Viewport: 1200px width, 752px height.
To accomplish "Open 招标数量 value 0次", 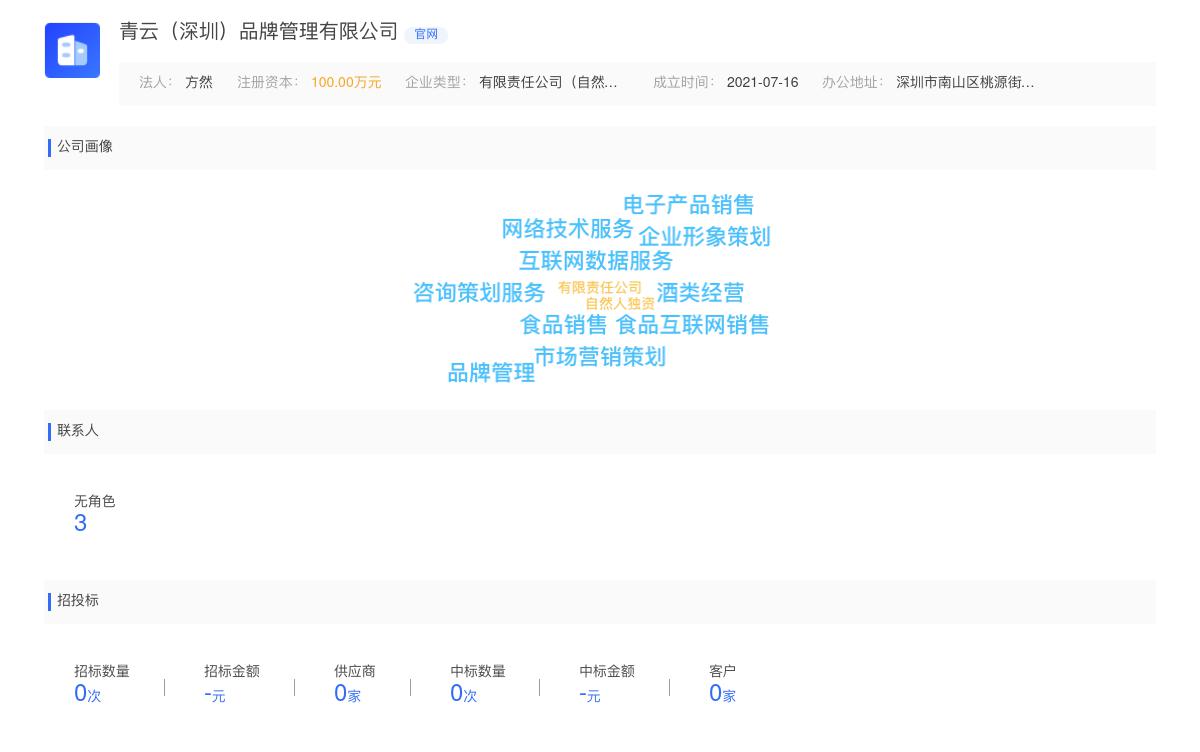I will [88, 693].
